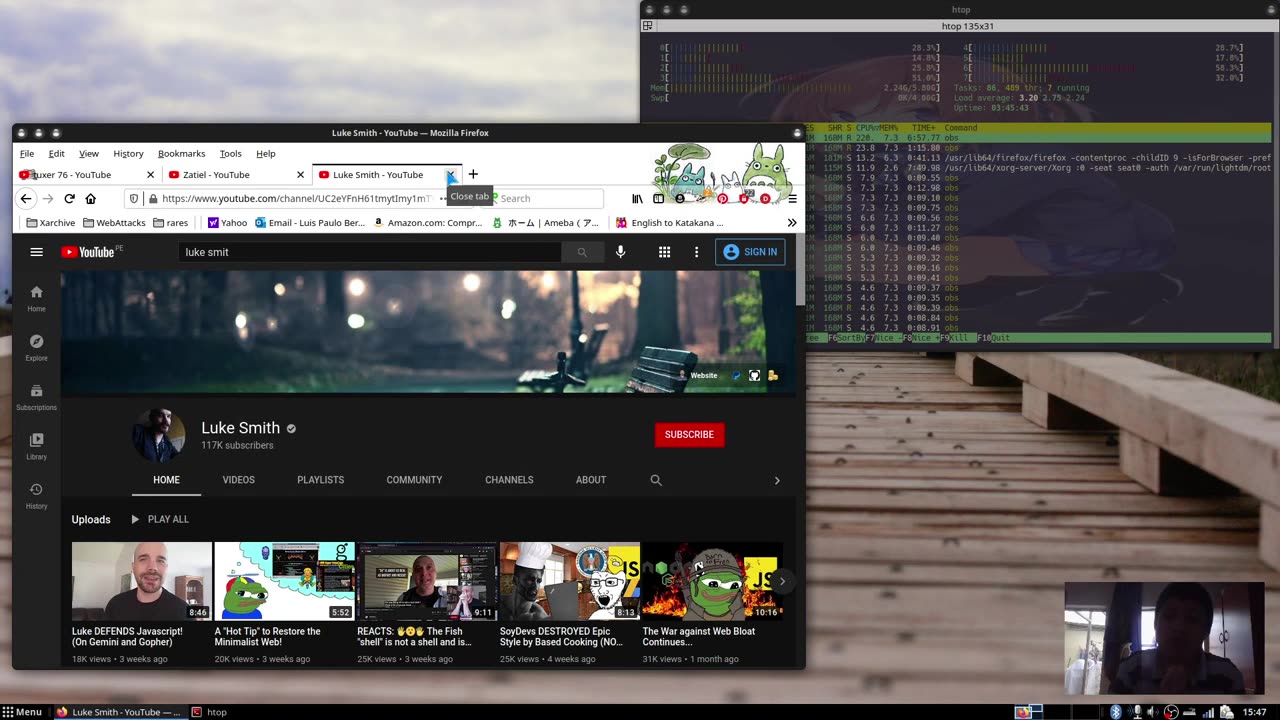Open the YouTube hamburger guide menu
Image resolution: width=1280 pixels, height=720 pixels.
click(x=36, y=252)
